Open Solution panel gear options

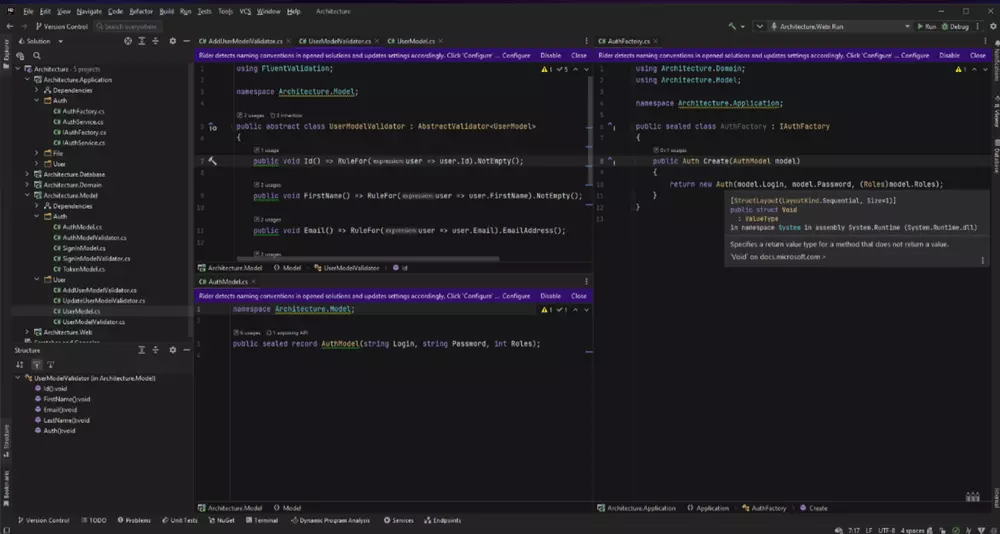pos(172,41)
